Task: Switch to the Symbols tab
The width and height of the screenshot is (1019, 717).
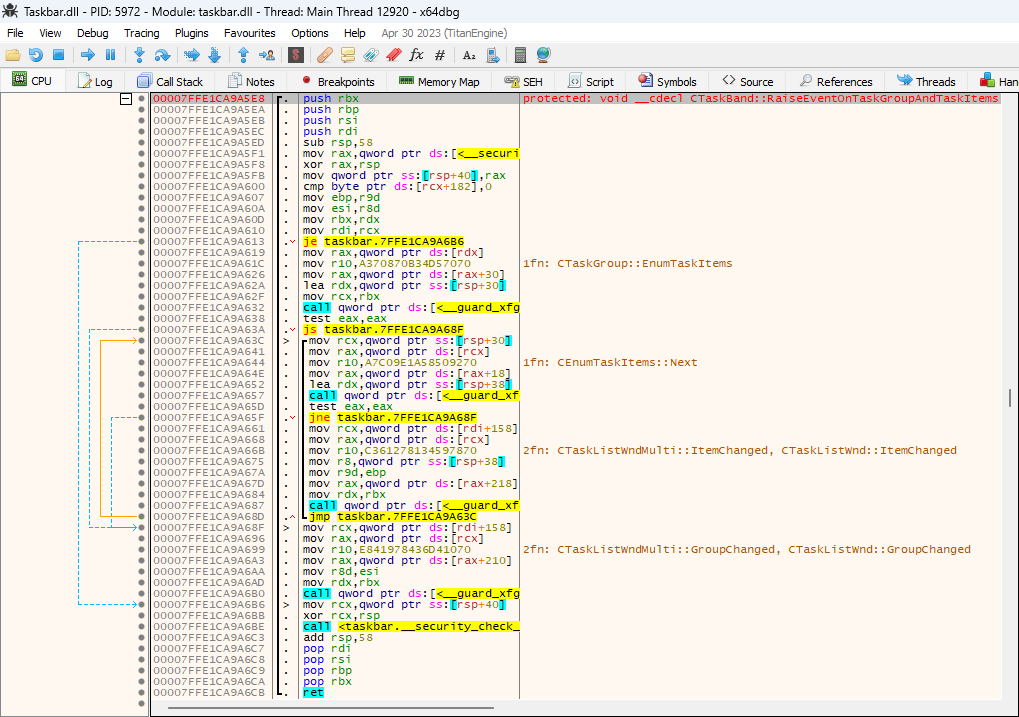Action: [x=667, y=82]
